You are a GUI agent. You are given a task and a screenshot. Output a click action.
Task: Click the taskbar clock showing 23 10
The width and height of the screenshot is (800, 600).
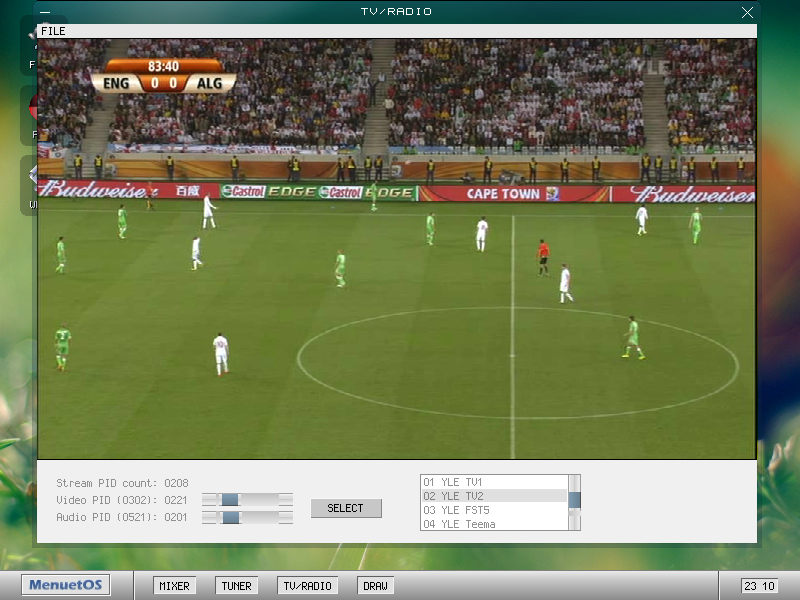click(x=759, y=586)
